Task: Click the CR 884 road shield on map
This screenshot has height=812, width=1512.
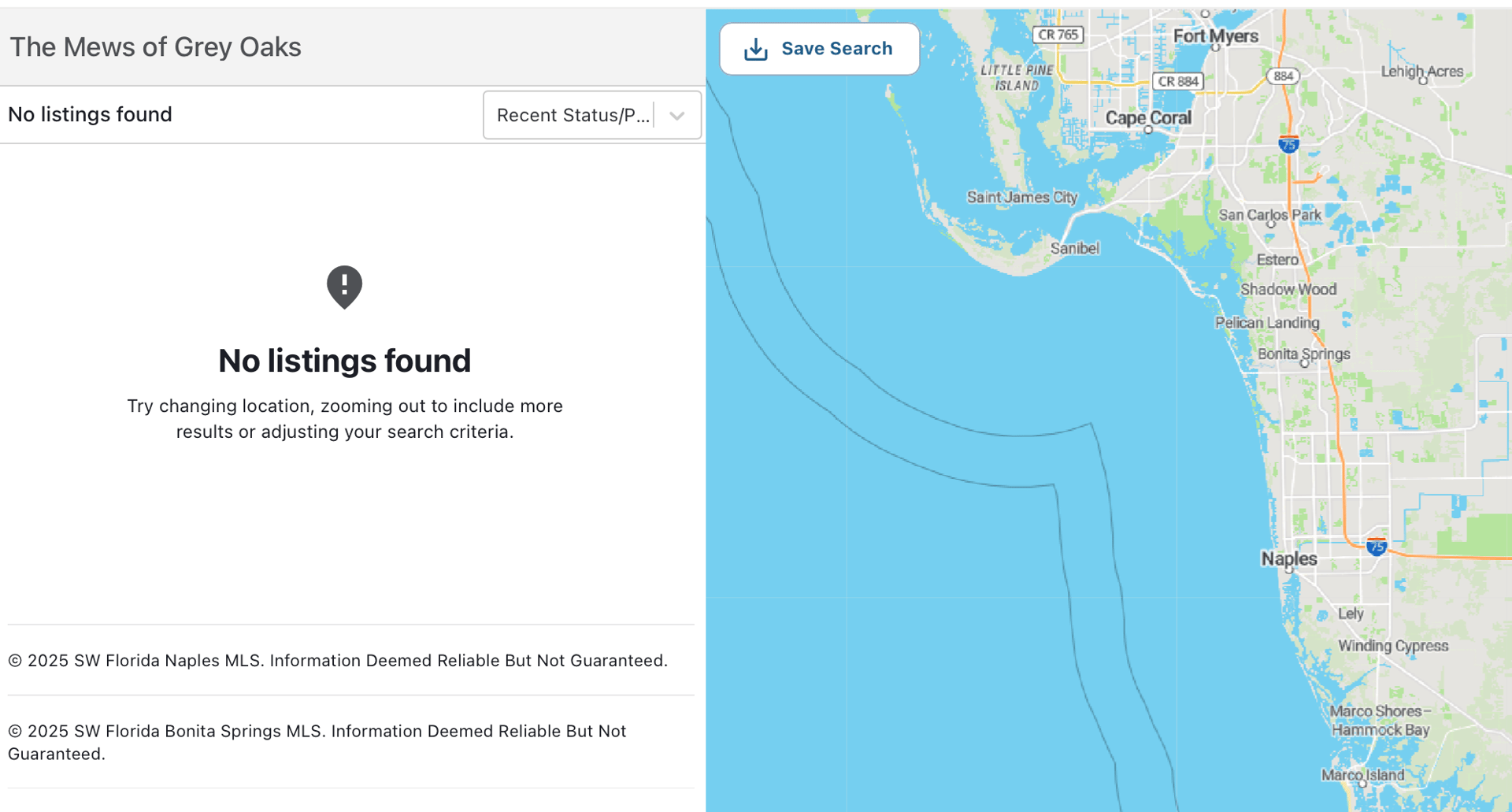Action: click(1177, 81)
